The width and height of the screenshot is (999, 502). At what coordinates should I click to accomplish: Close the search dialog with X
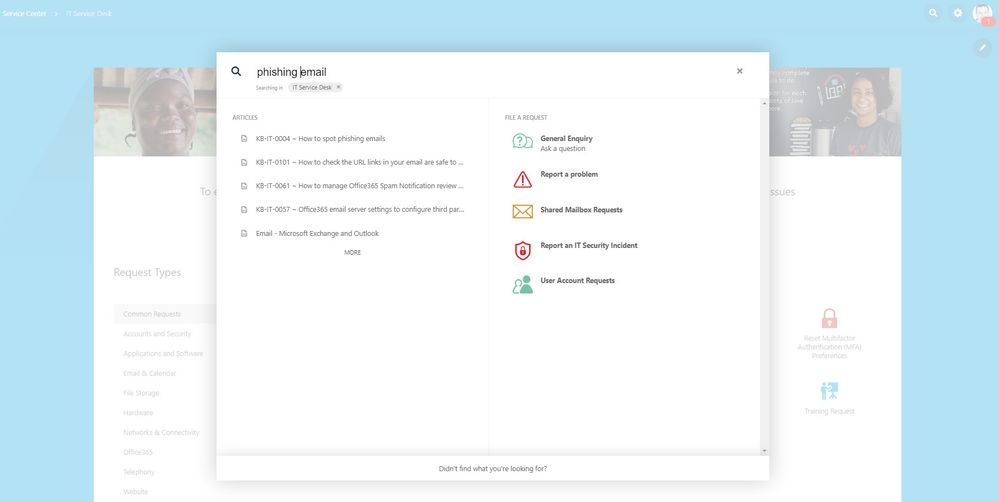click(740, 71)
